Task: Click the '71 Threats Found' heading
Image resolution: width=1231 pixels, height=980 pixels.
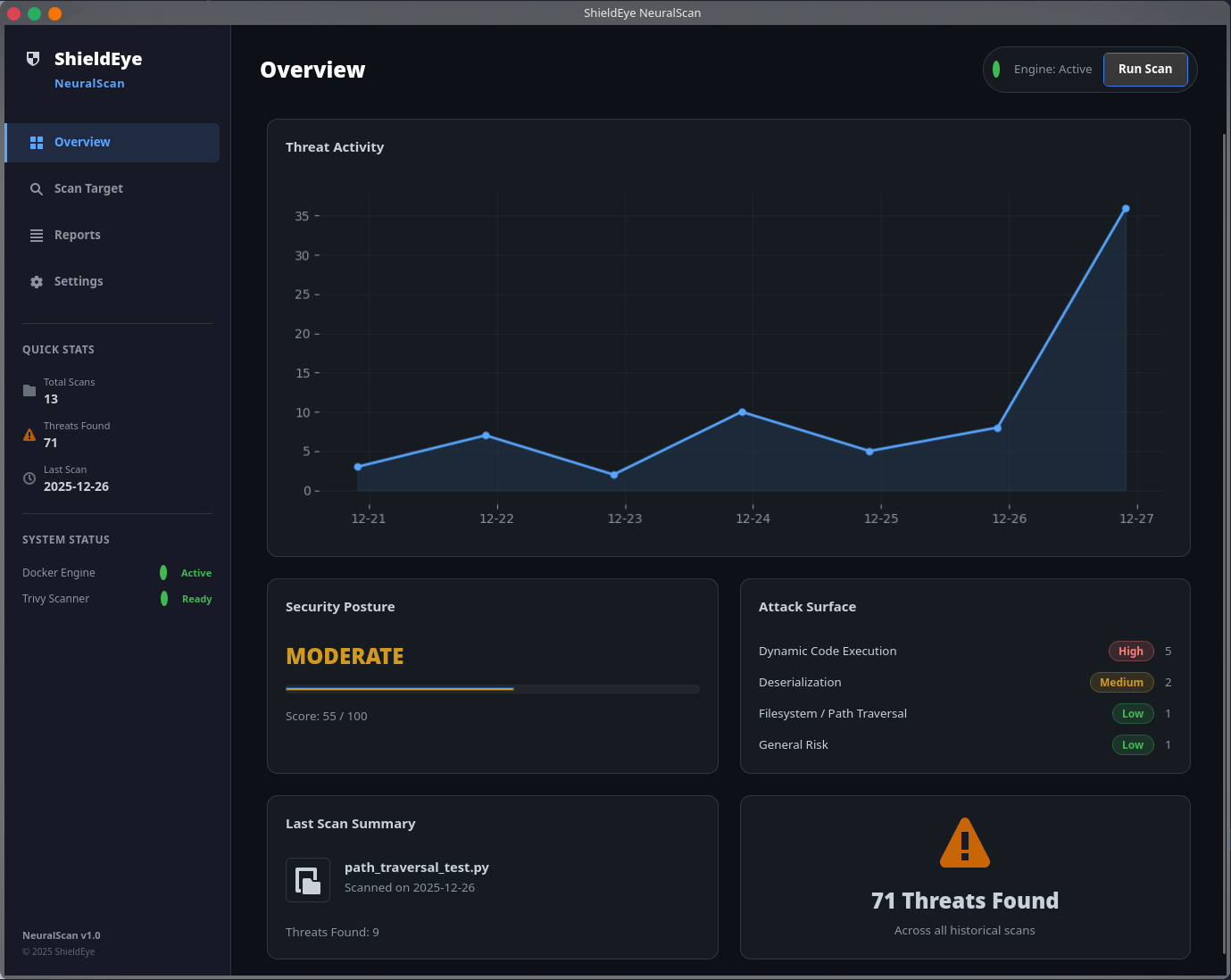Action: tap(965, 901)
